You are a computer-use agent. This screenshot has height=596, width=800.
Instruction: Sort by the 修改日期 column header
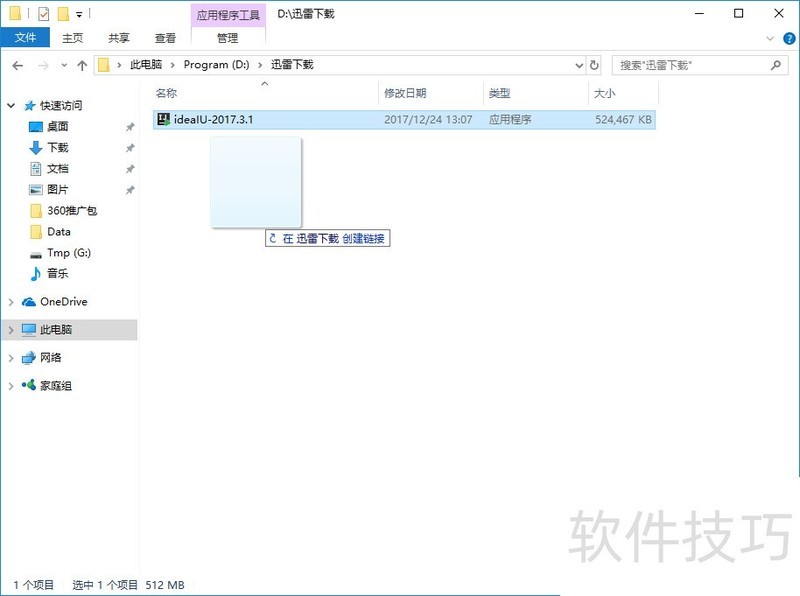pos(405,93)
